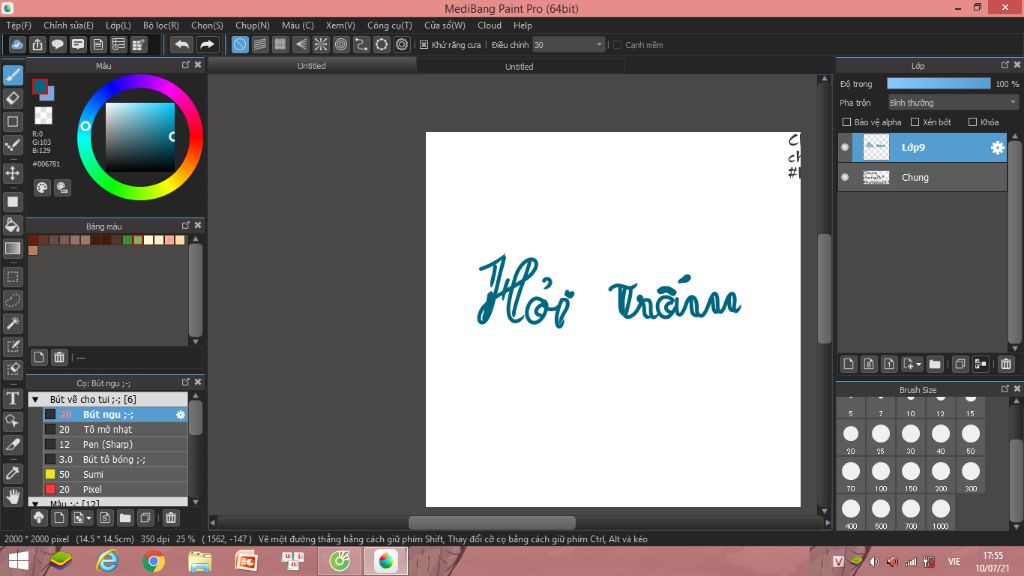The image size is (1024, 576).
Task: Enable the Xén bớt checkbox
Action: [x=915, y=122]
